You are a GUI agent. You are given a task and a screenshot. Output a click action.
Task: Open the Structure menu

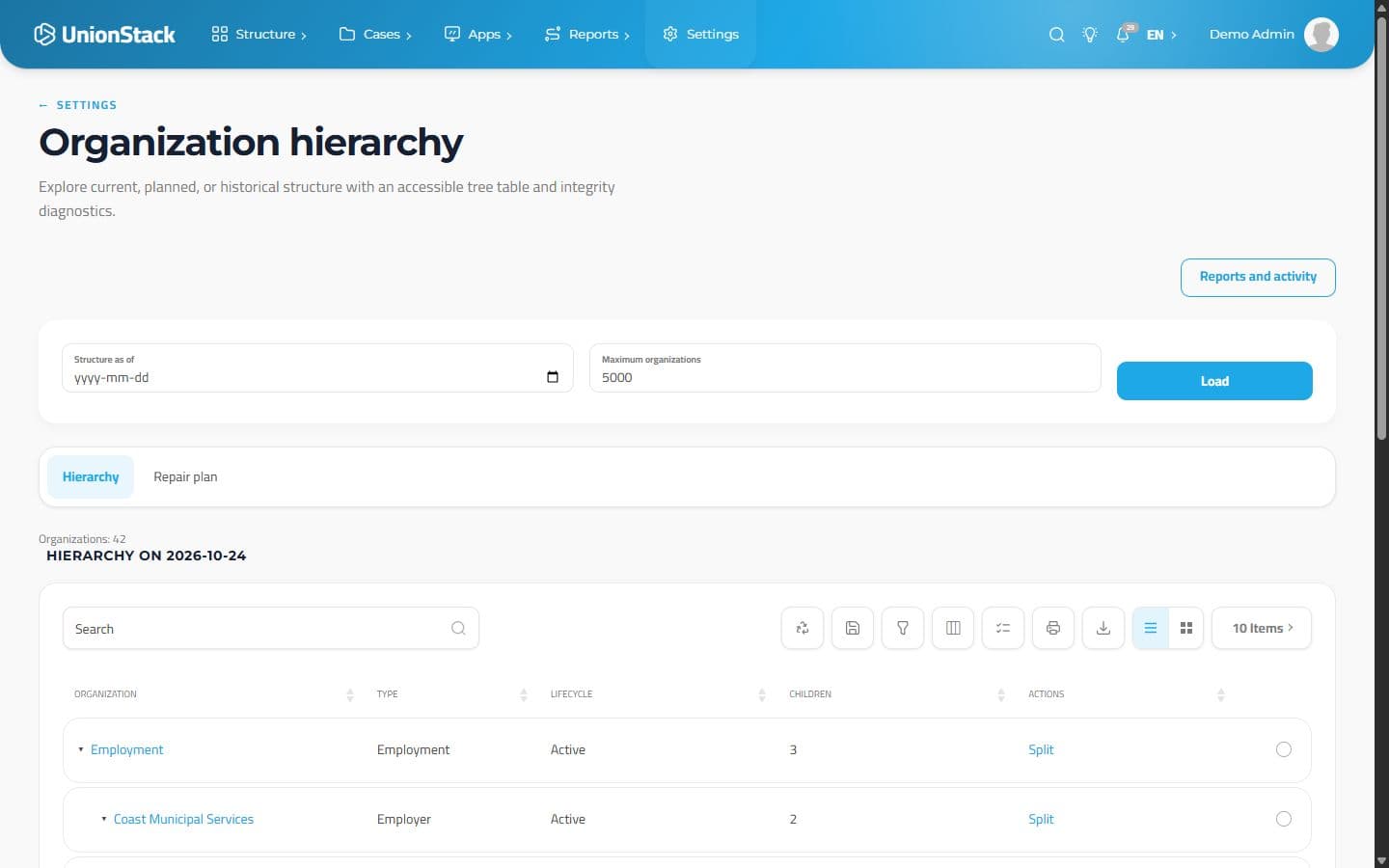(259, 35)
